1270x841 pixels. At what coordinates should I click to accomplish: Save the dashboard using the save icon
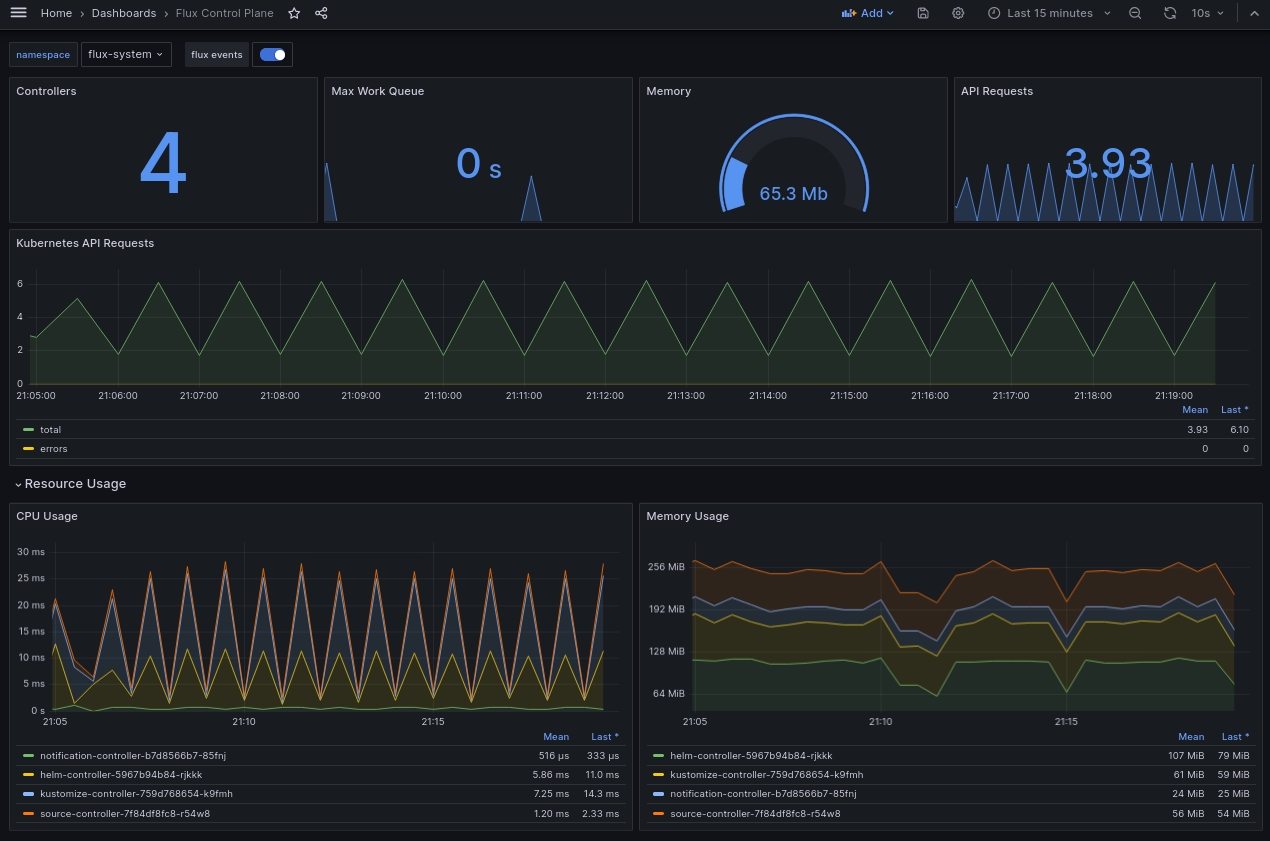click(x=922, y=13)
